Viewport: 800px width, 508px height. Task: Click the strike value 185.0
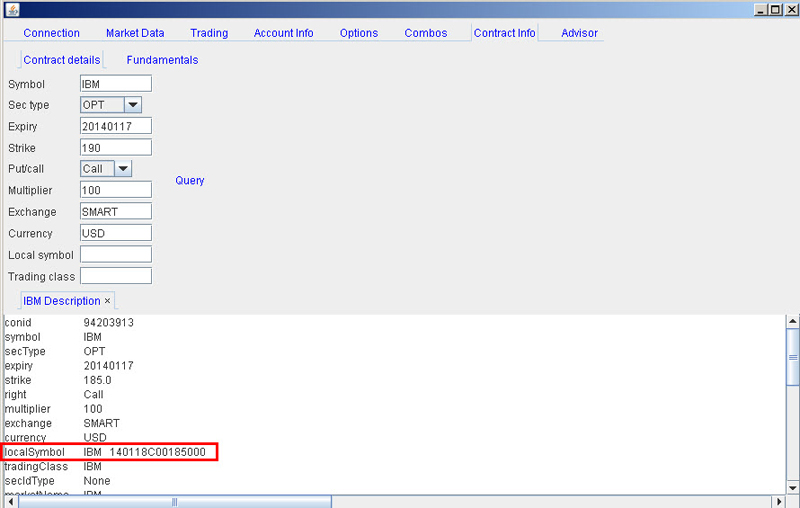(x=97, y=380)
